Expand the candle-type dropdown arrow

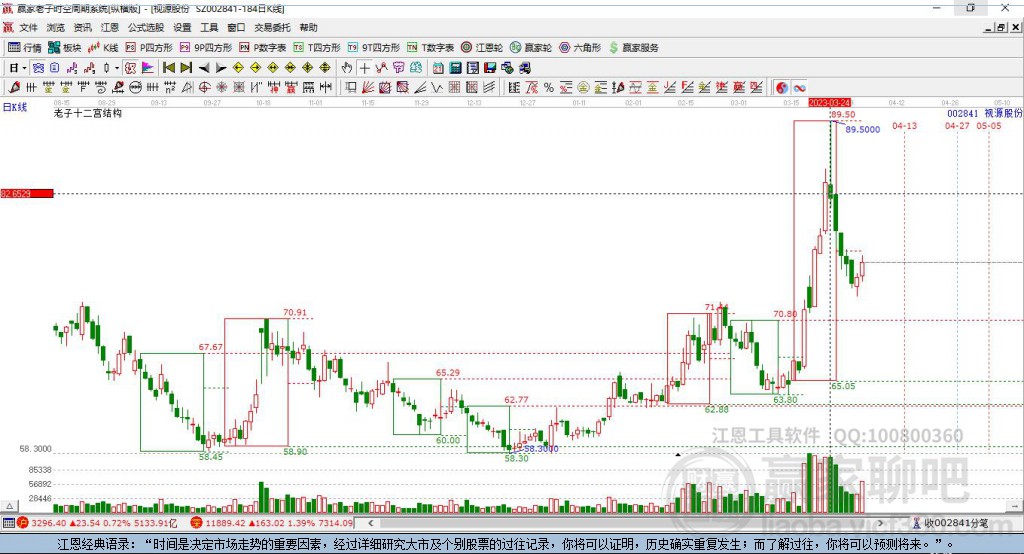117,68
